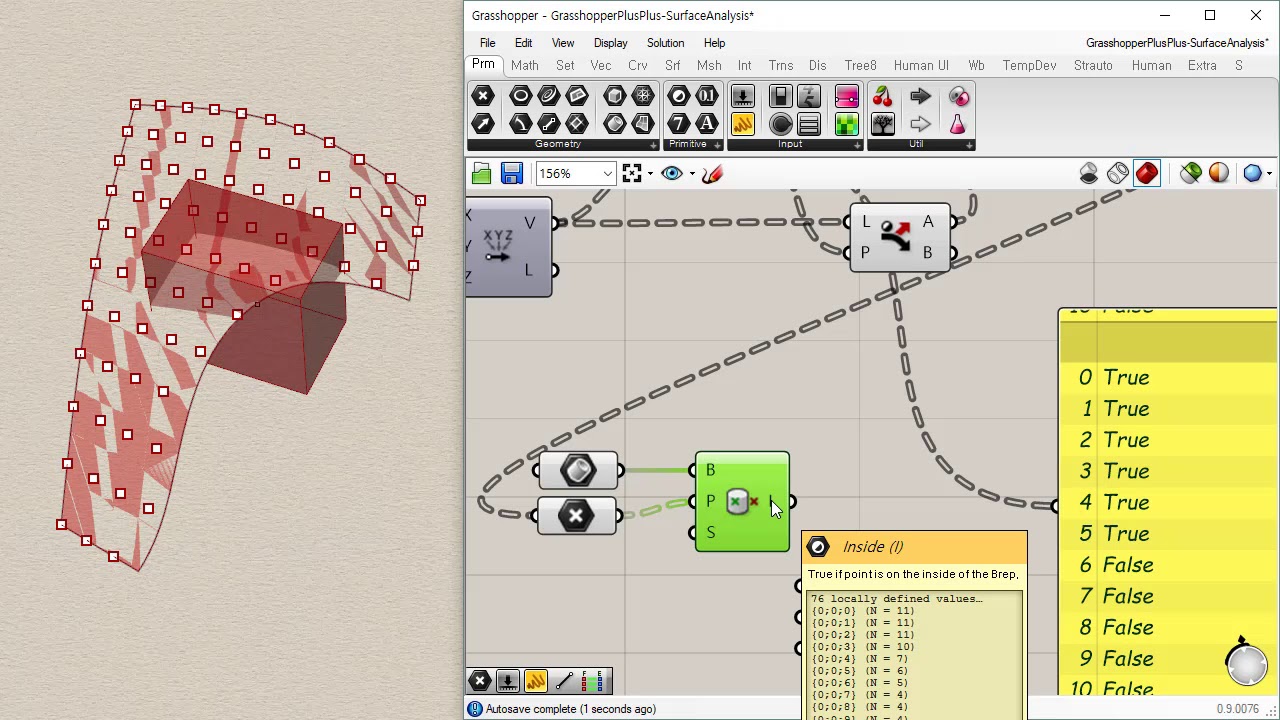Click the green Point In Brep component
Viewport: 1280px width, 720px height.
pos(742,502)
